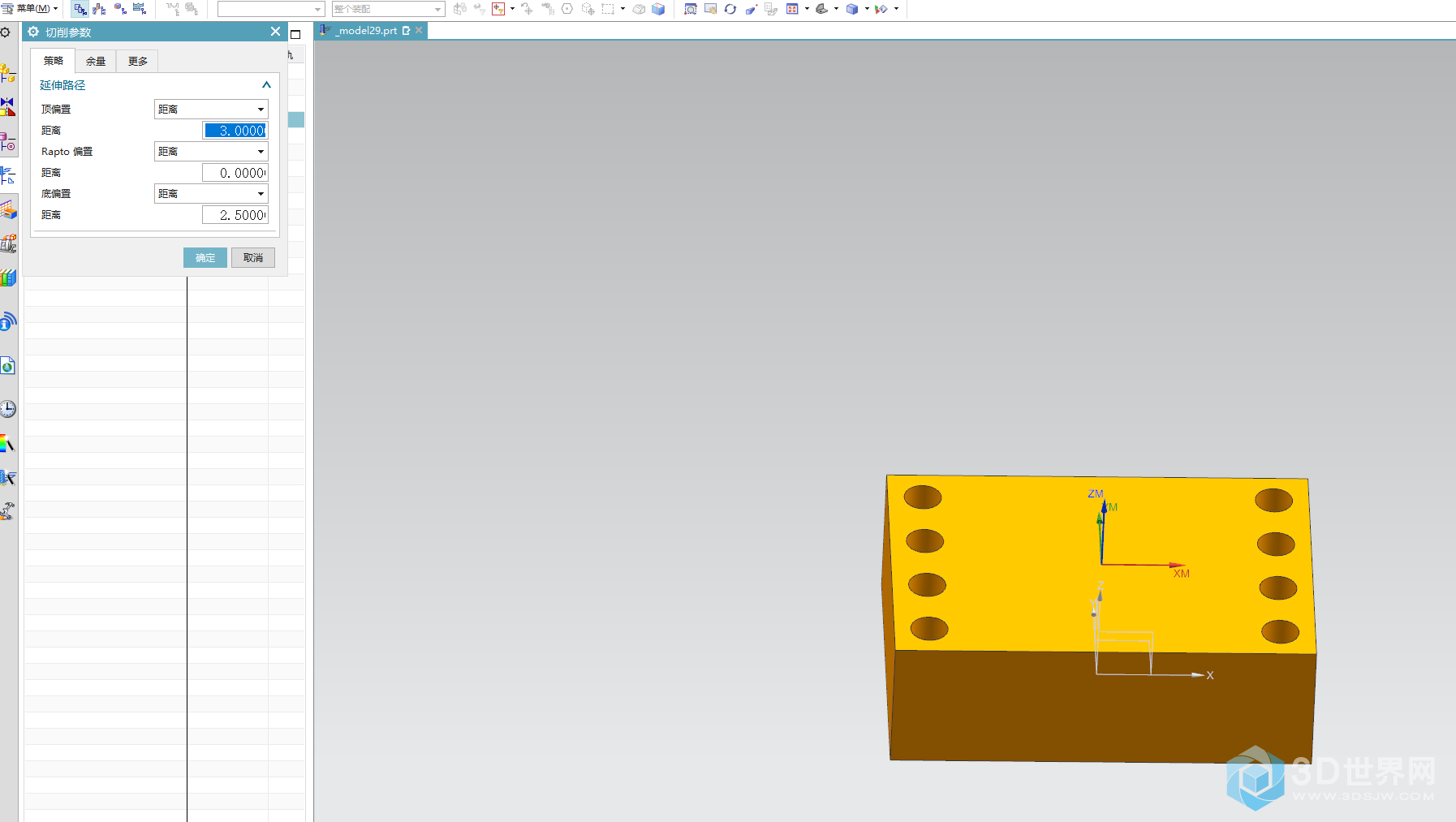Switch to the 更多 tab
Viewport: 1456px width, 822px height.
pyautogui.click(x=138, y=61)
